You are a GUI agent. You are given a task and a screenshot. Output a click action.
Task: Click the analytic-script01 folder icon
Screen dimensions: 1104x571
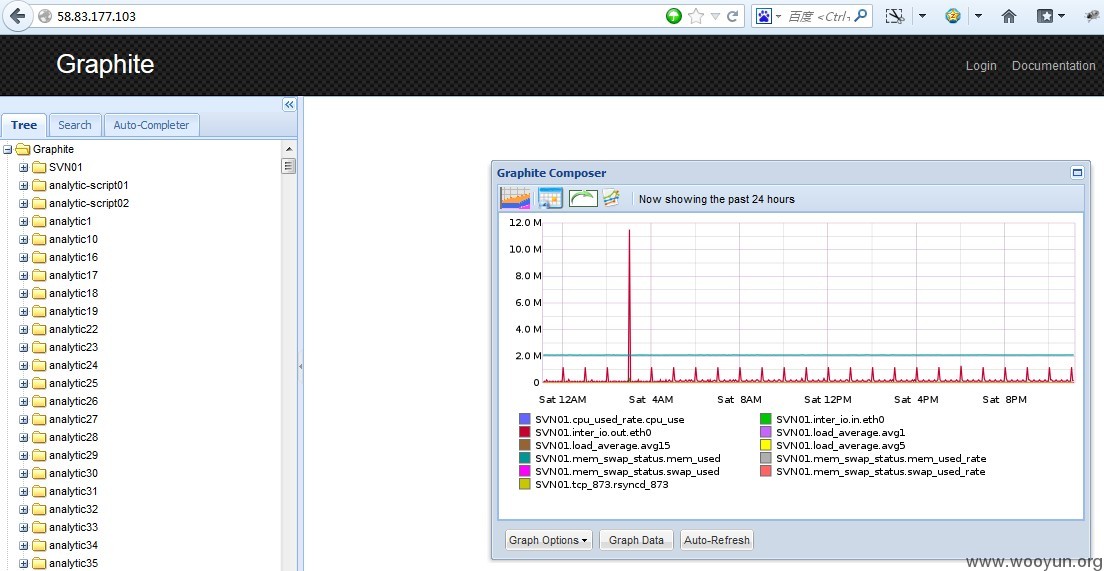click(x=39, y=185)
